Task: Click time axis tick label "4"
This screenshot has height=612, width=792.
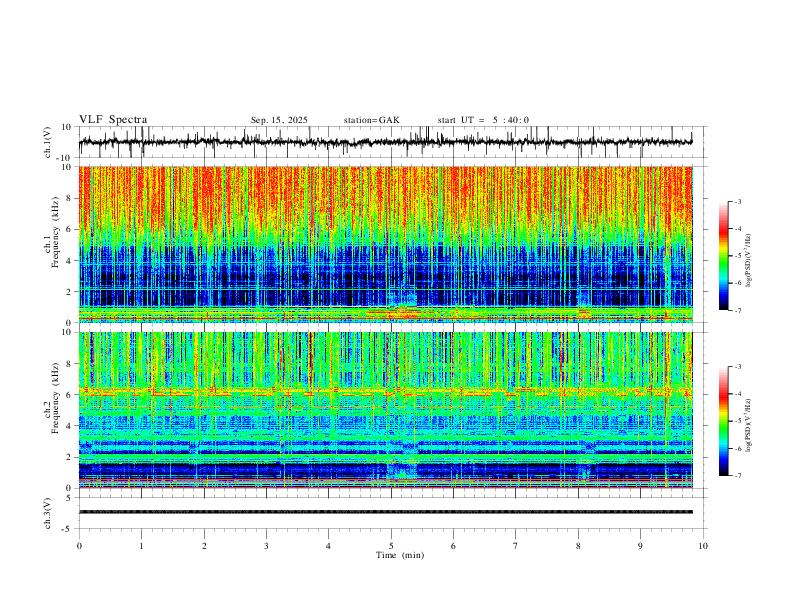Action: 328,546
